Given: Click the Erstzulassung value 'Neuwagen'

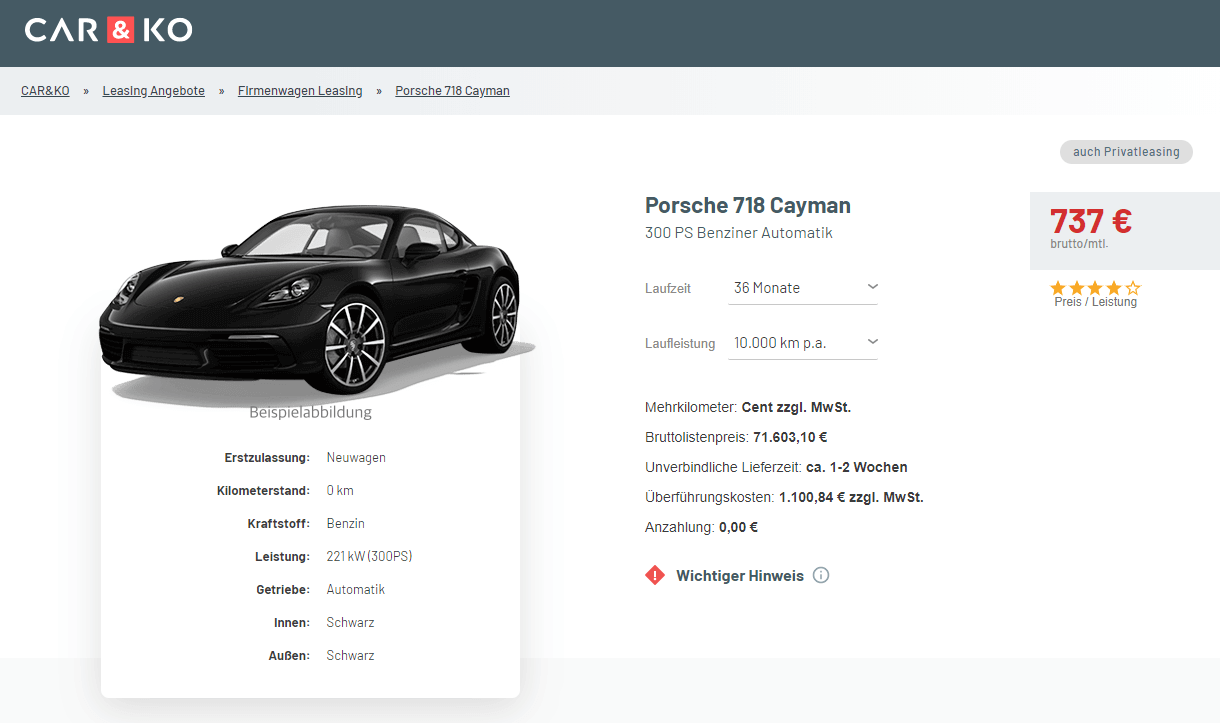Looking at the screenshot, I should tap(356, 458).
